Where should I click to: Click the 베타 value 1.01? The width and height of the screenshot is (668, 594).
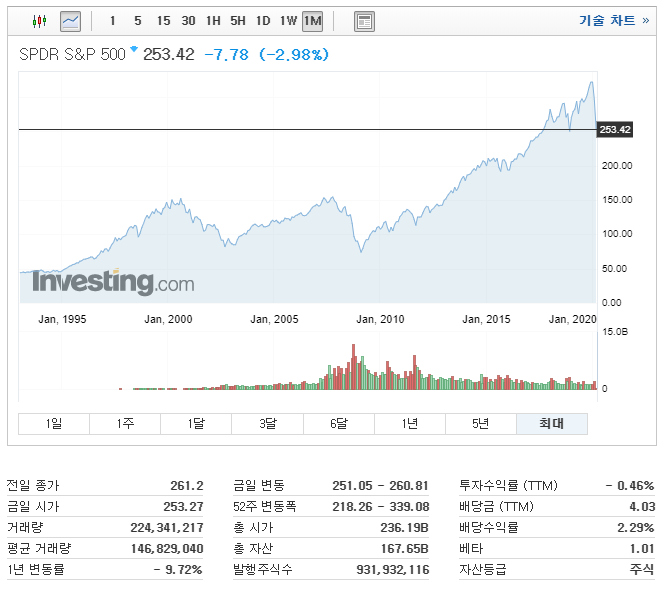pyautogui.click(x=642, y=548)
